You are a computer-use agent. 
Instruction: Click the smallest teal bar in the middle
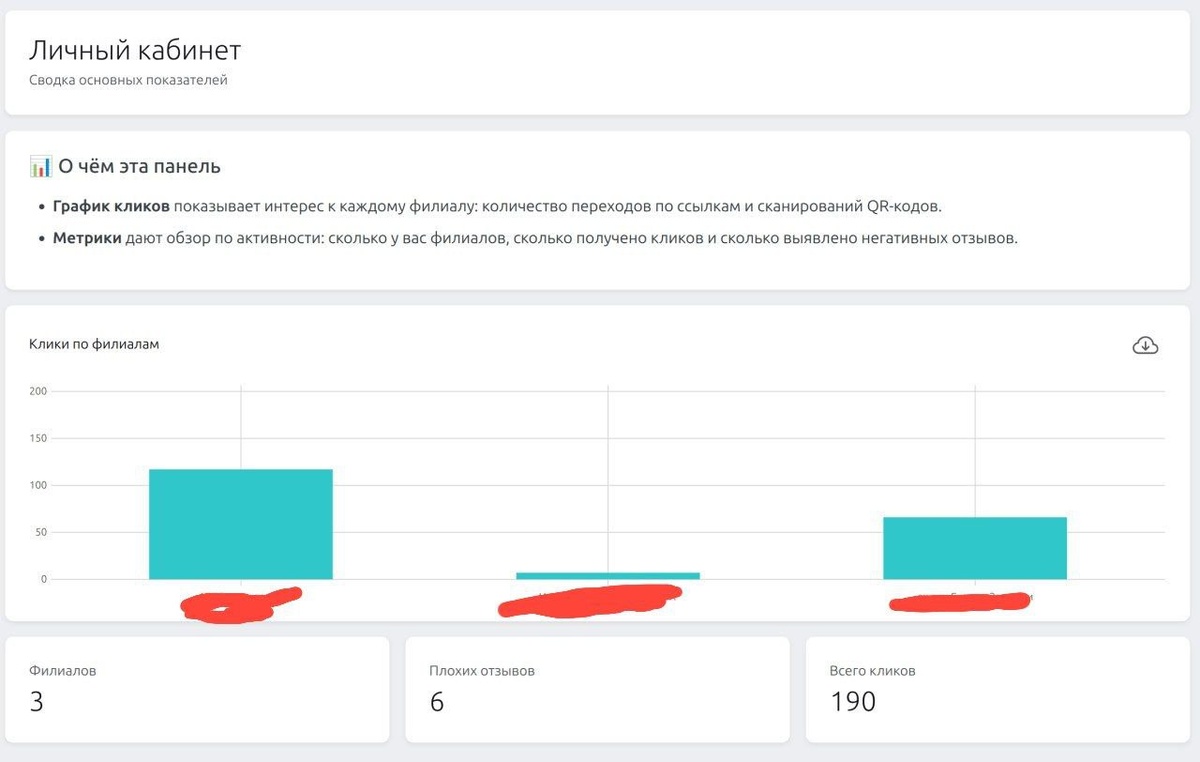tap(608, 576)
